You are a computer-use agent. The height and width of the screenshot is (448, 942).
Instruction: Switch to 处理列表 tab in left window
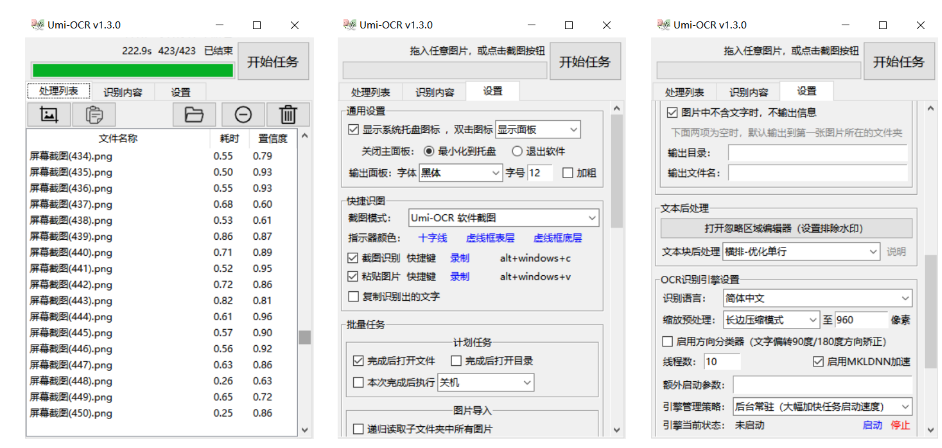tap(59, 91)
